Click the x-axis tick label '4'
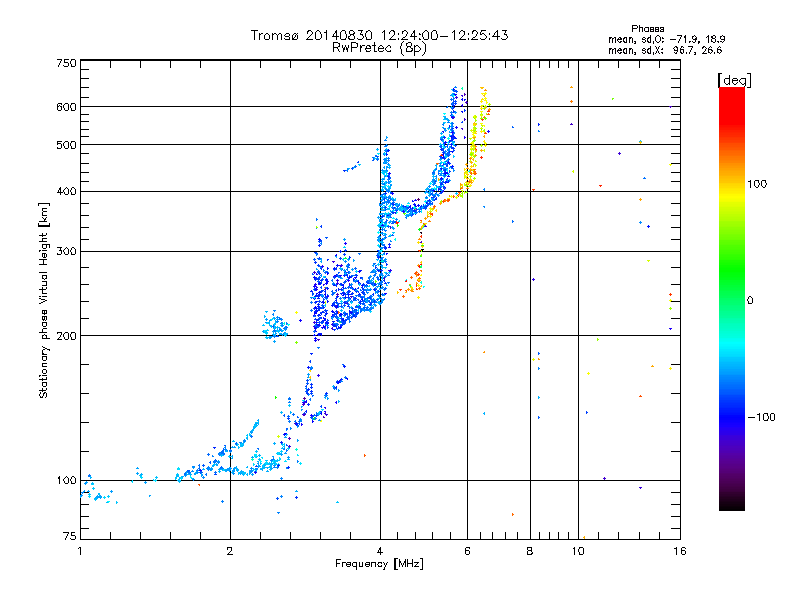 tap(380, 551)
